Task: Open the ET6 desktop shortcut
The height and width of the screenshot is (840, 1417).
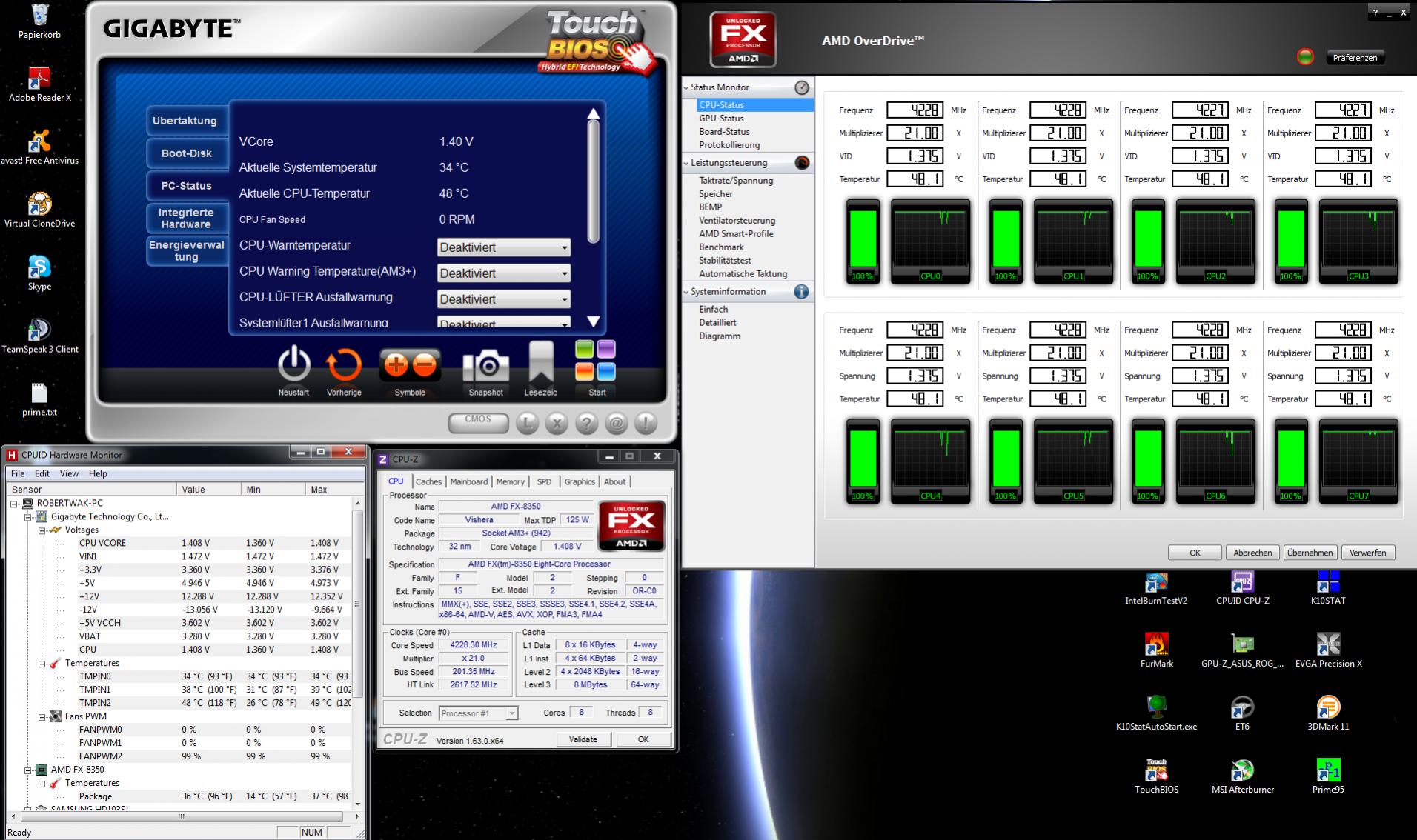Action: pos(1242,707)
